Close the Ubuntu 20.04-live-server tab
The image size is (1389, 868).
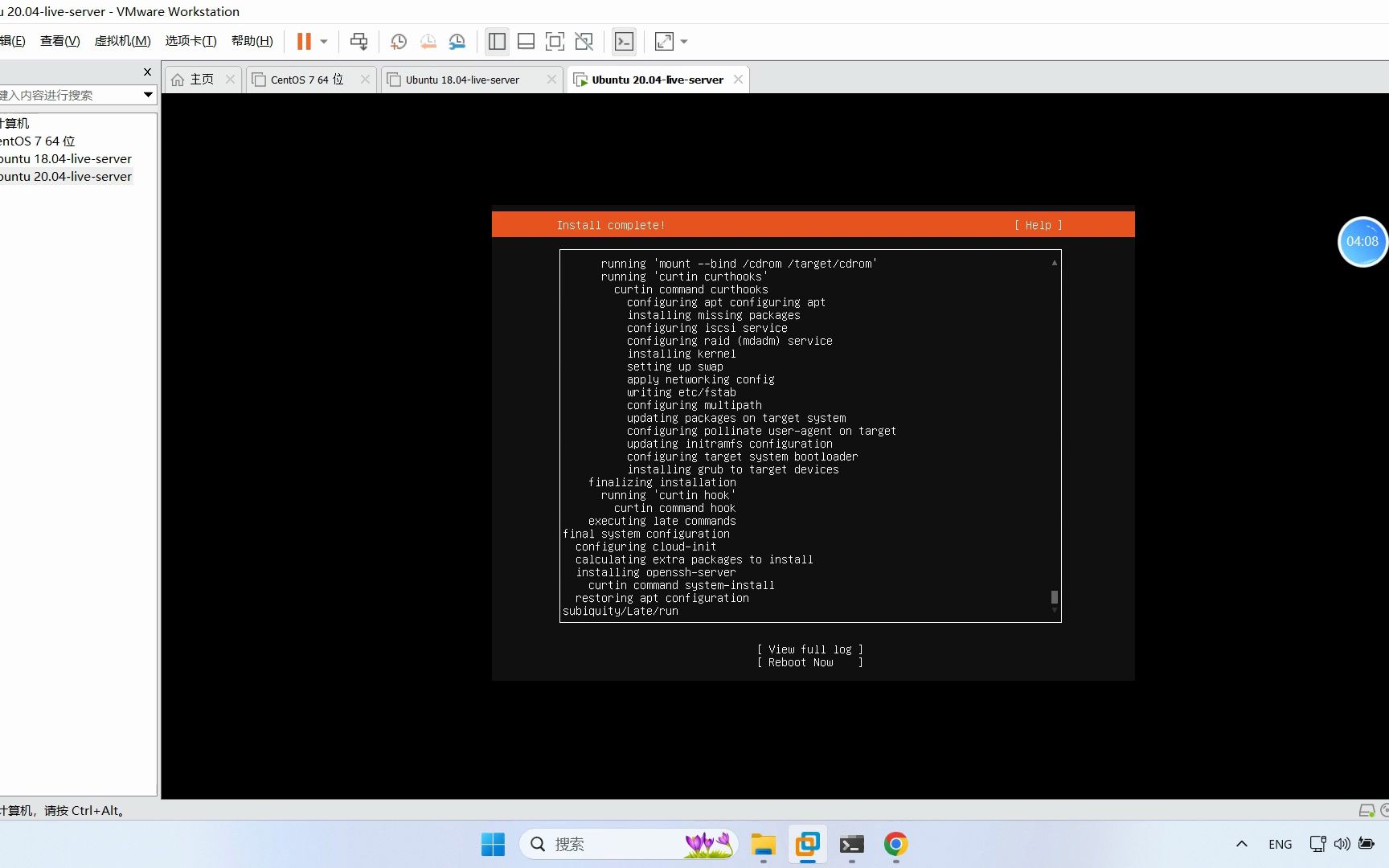tap(738, 79)
